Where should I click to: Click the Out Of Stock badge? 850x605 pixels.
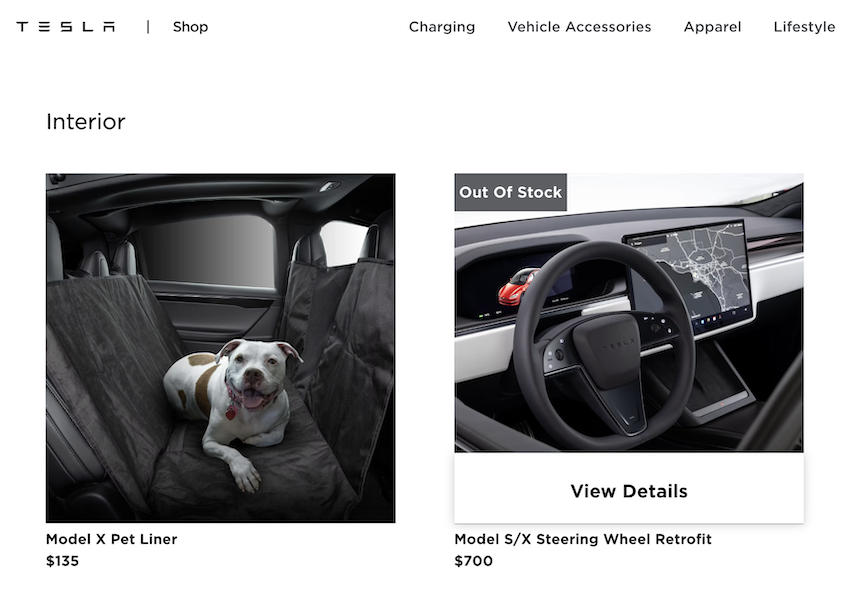[511, 192]
